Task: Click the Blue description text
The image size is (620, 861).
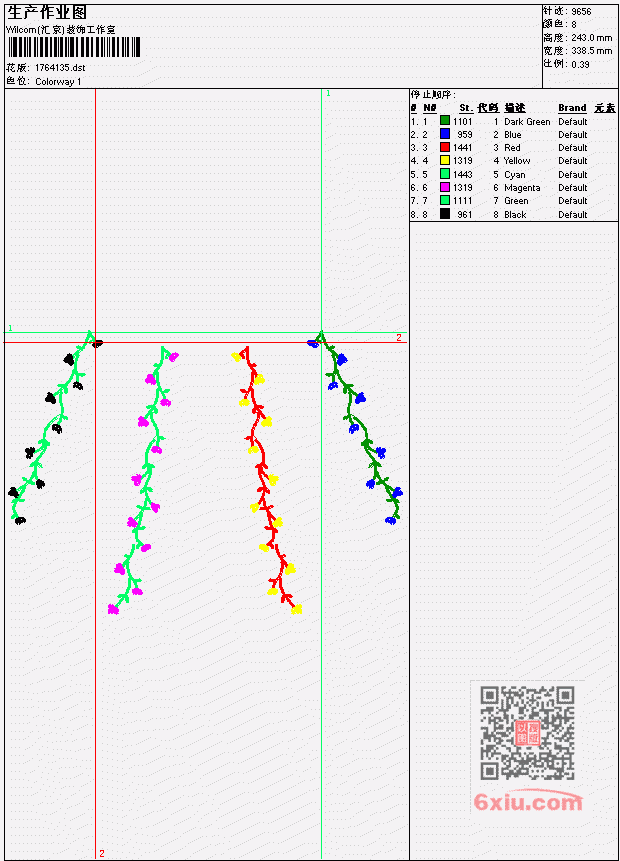Action: [x=513, y=135]
